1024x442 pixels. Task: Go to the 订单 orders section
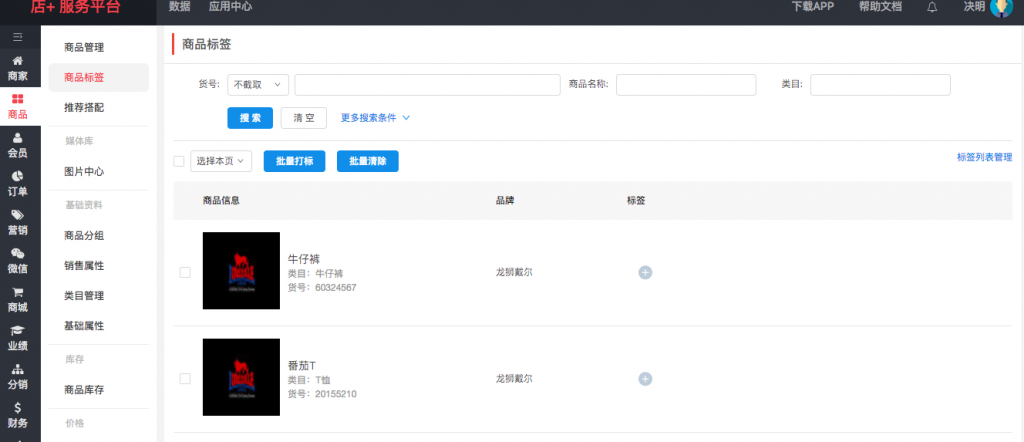(x=17, y=184)
